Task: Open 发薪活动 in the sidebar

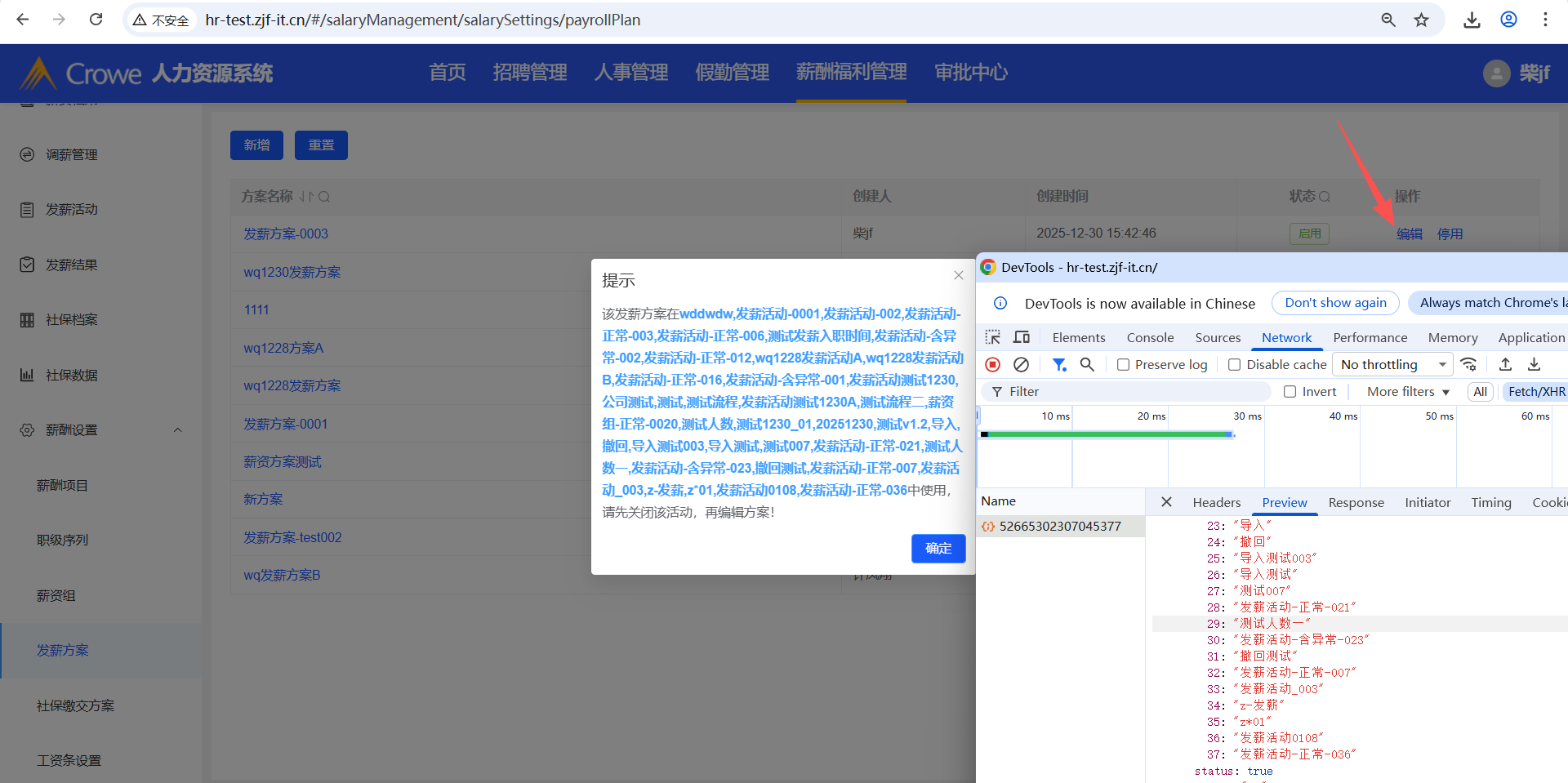Action: click(72, 210)
